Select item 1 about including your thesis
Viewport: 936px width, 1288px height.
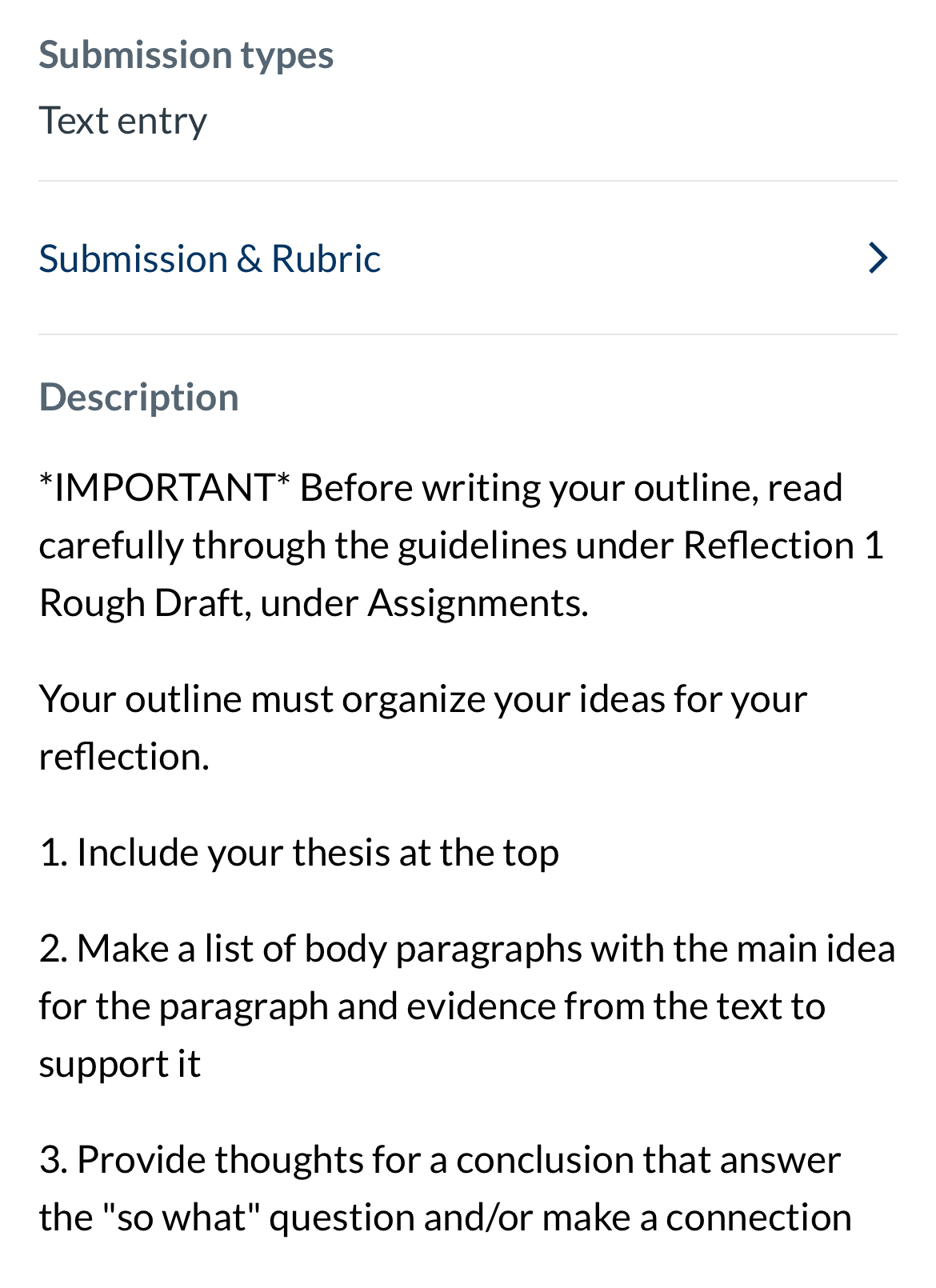coord(300,851)
